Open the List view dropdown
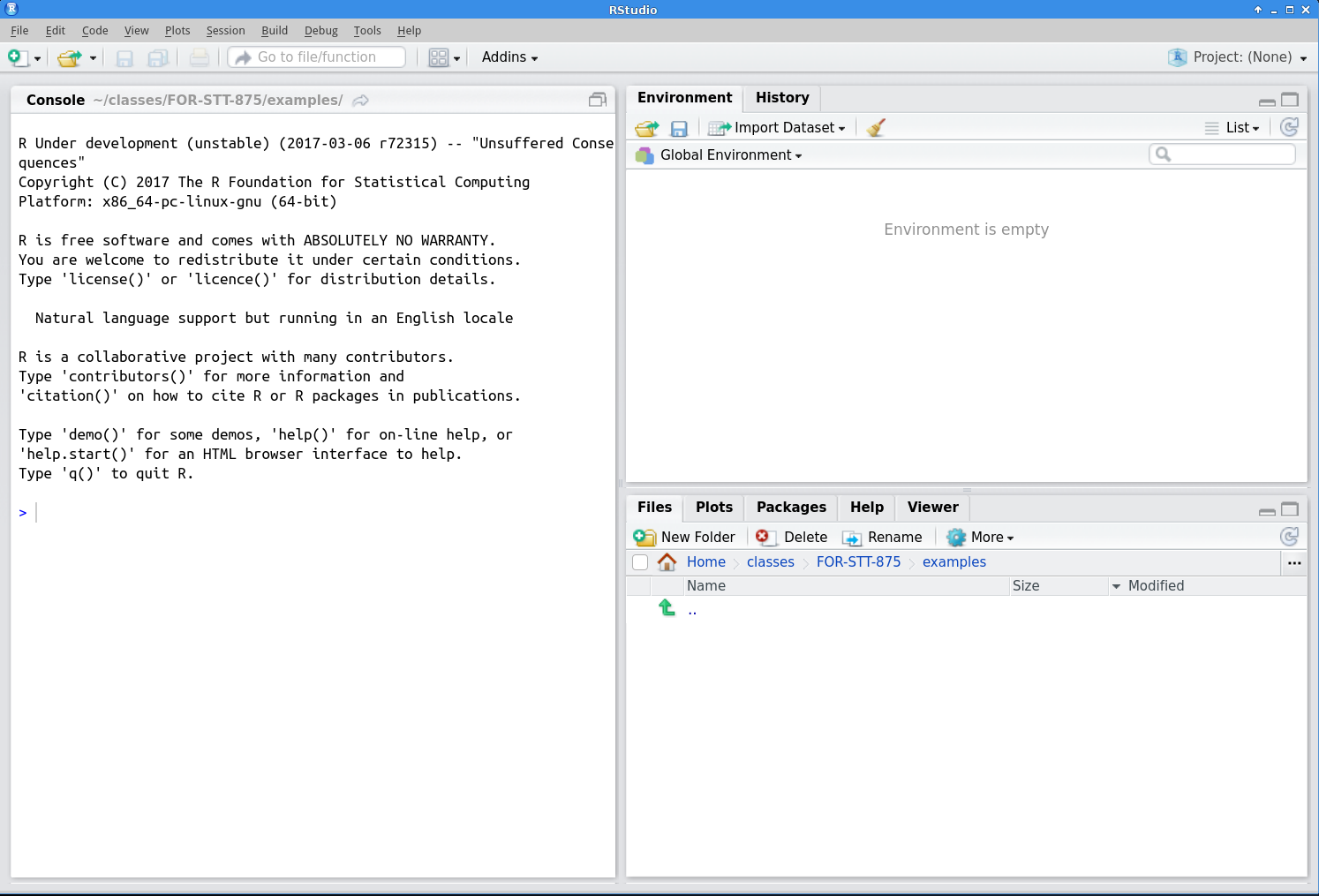 tap(1232, 128)
